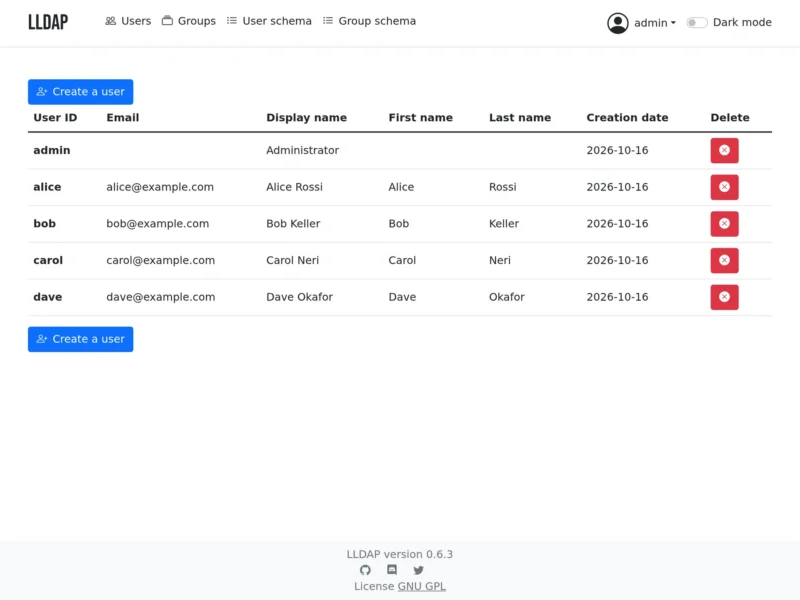Click the carol@example.com email cell

click(160, 261)
